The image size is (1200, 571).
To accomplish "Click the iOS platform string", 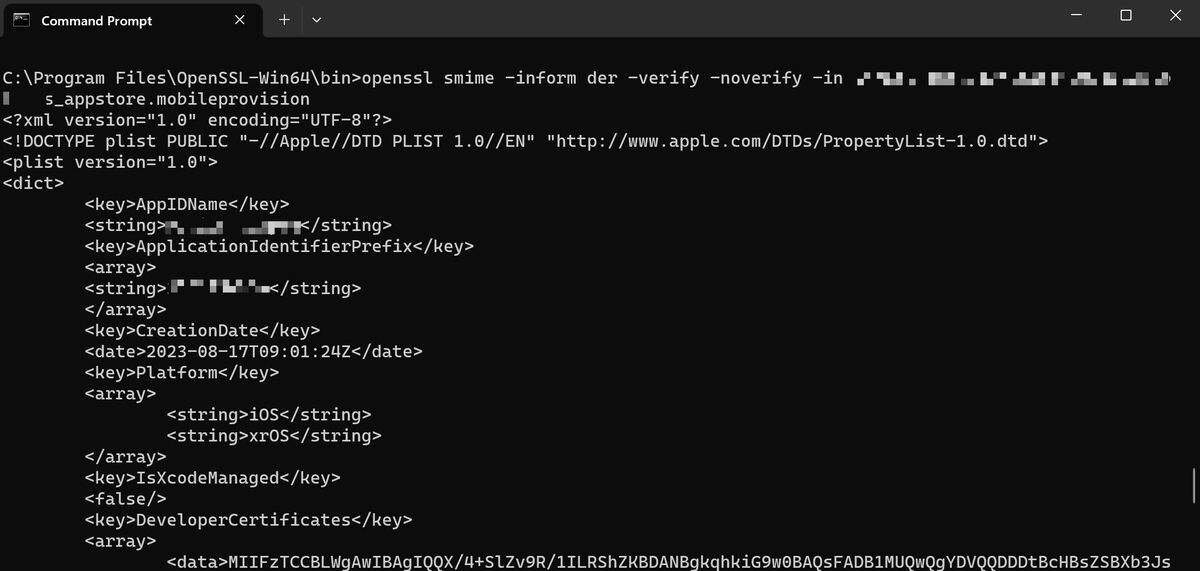I will click(269, 414).
